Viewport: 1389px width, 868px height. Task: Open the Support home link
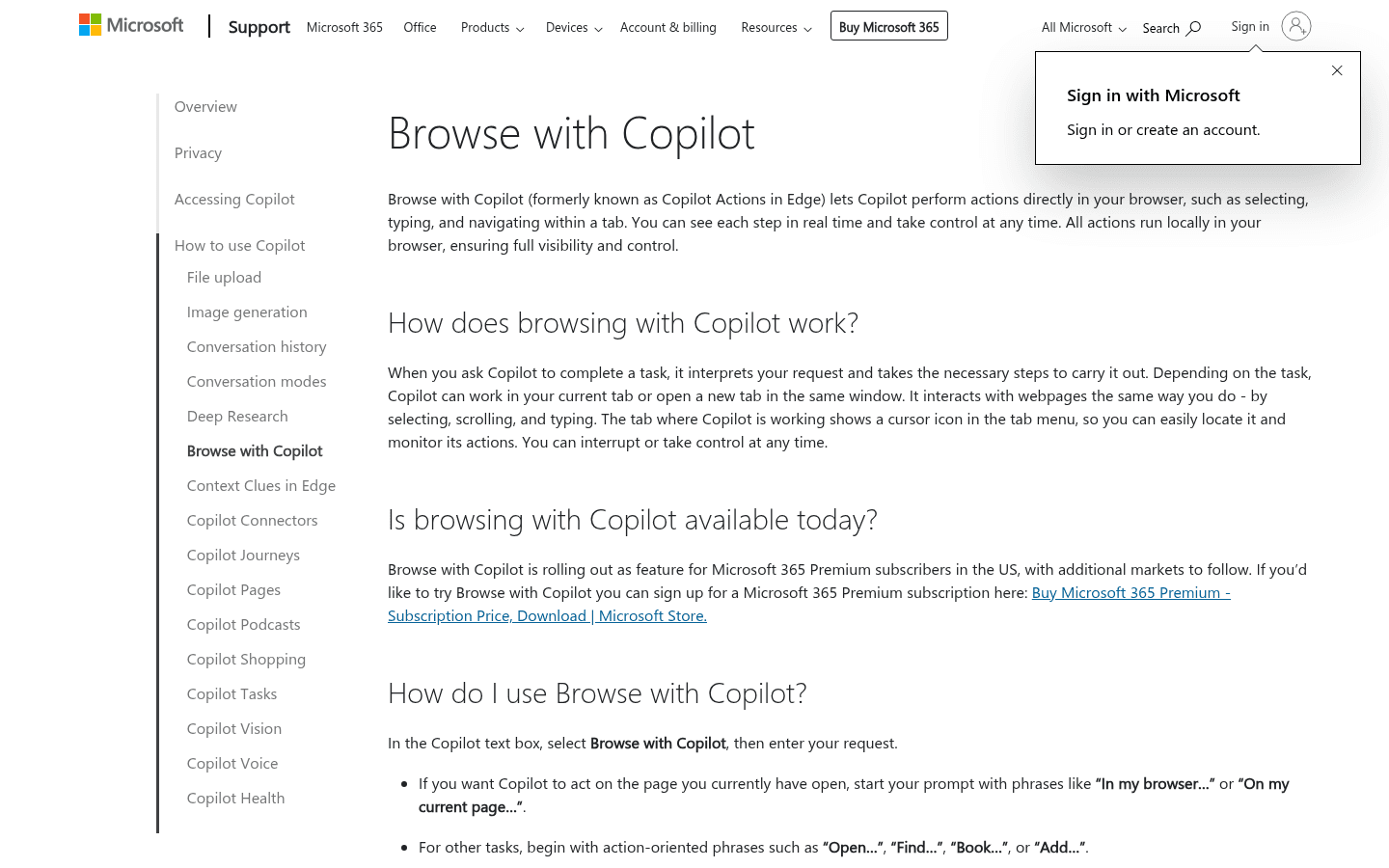point(259,27)
